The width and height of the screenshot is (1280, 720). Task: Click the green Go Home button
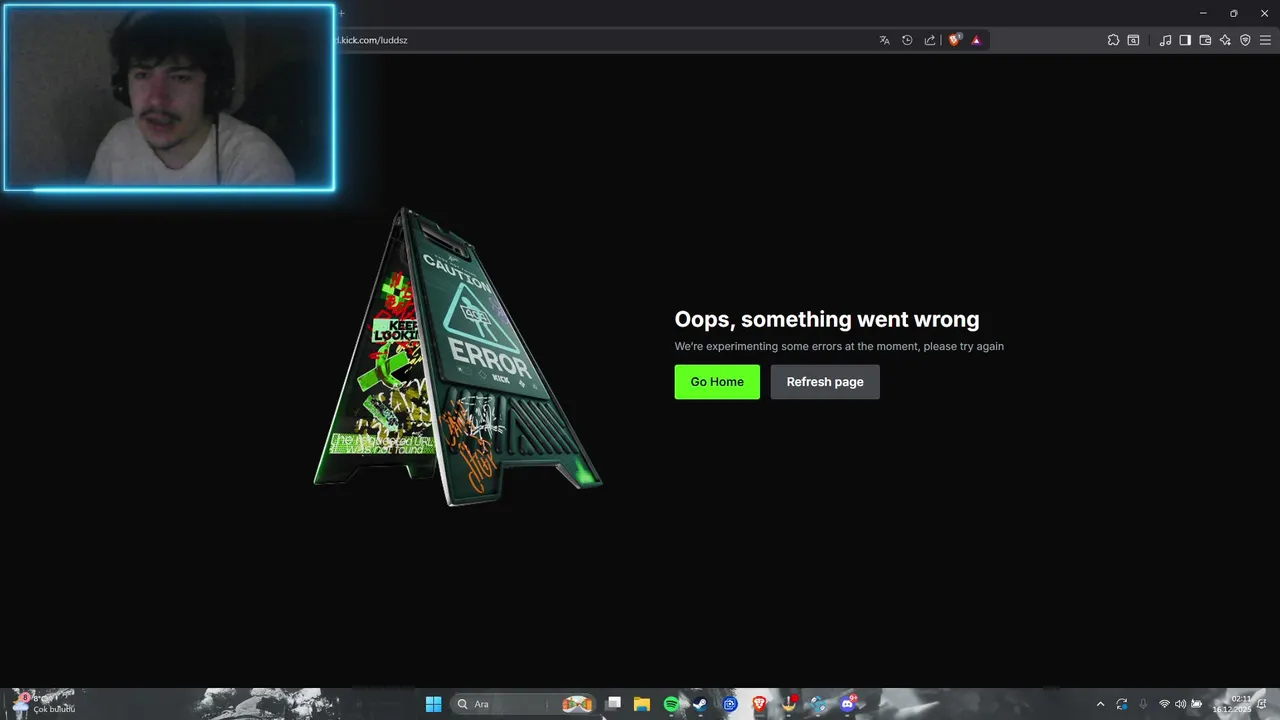(717, 382)
